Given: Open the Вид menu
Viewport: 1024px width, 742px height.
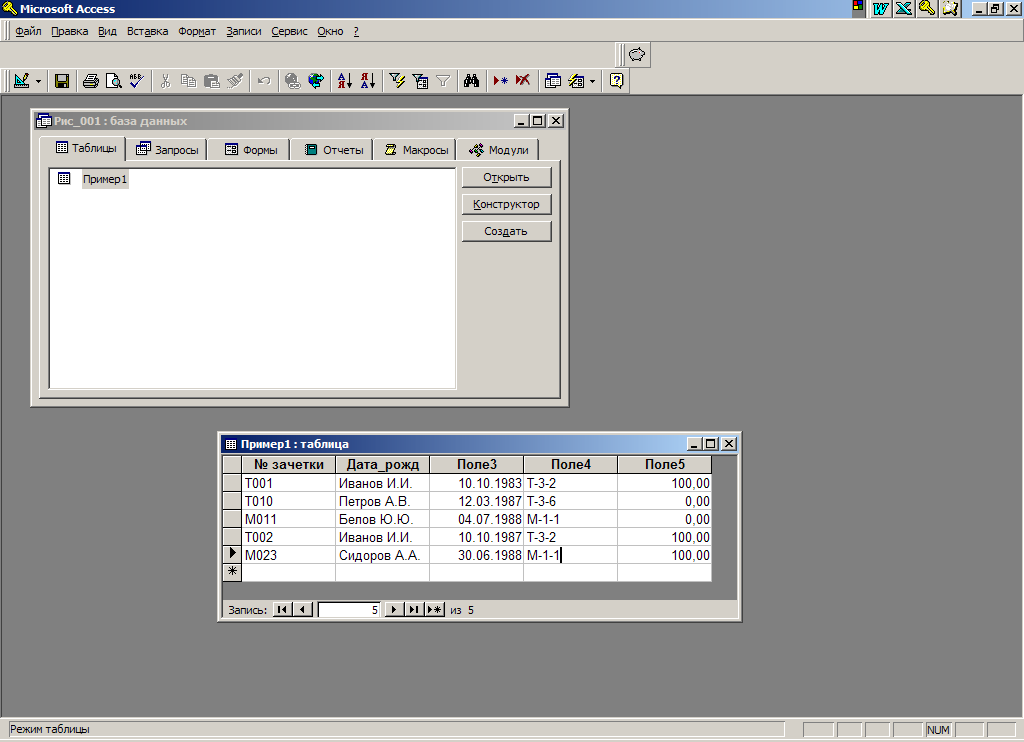Looking at the screenshot, I should click(x=107, y=31).
